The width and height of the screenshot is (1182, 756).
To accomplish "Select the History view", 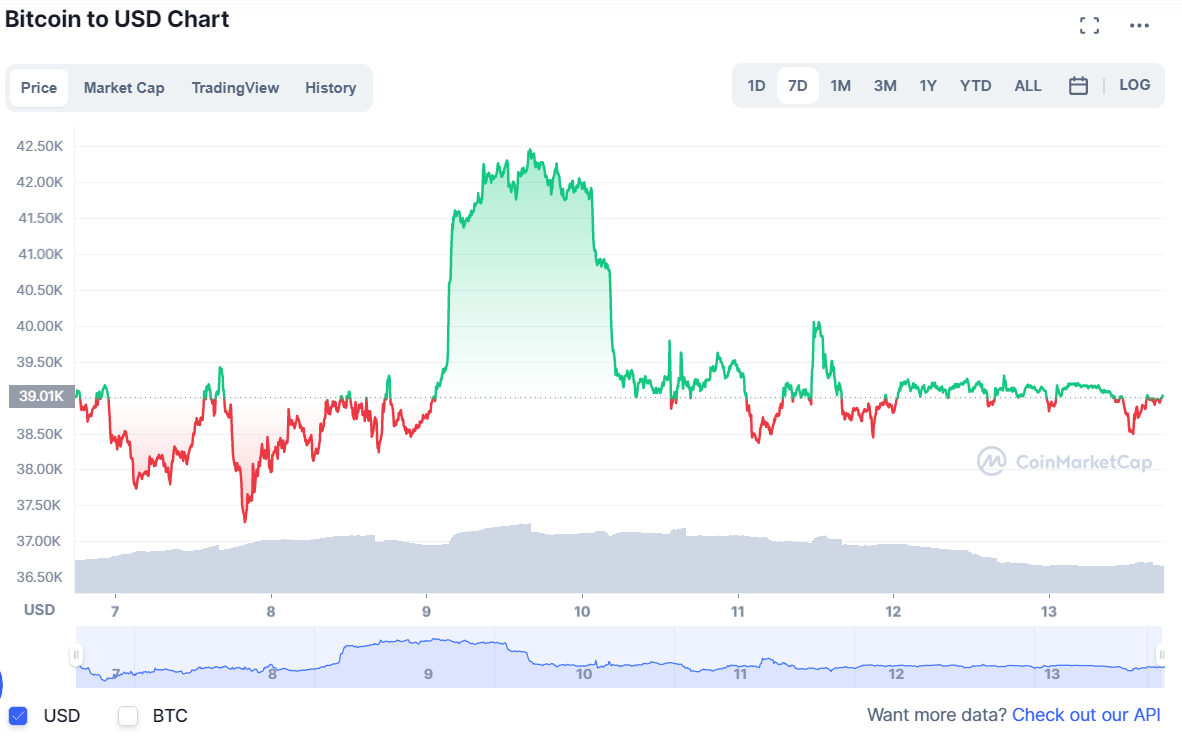I will (331, 87).
